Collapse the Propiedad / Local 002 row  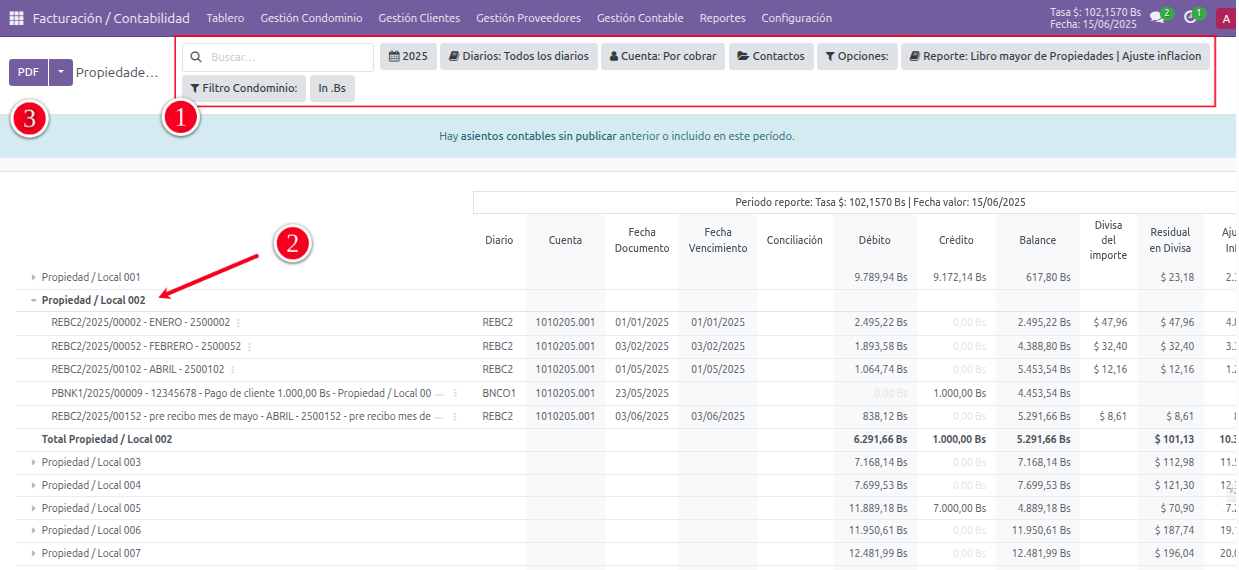click(x=33, y=300)
